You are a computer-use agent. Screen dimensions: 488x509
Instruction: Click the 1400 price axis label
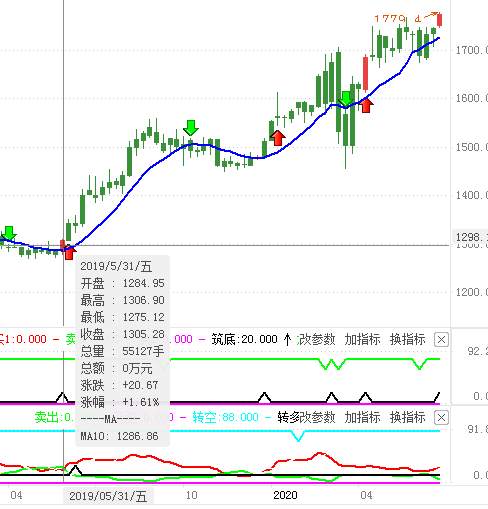tap(471, 195)
